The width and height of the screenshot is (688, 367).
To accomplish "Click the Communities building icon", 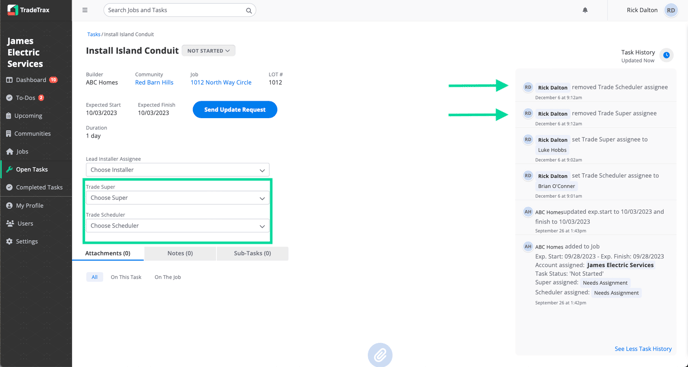I will [x=9, y=133].
